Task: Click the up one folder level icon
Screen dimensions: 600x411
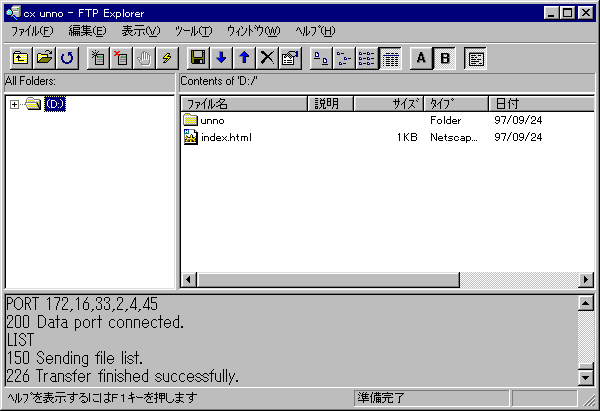Action: pos(21,58)
